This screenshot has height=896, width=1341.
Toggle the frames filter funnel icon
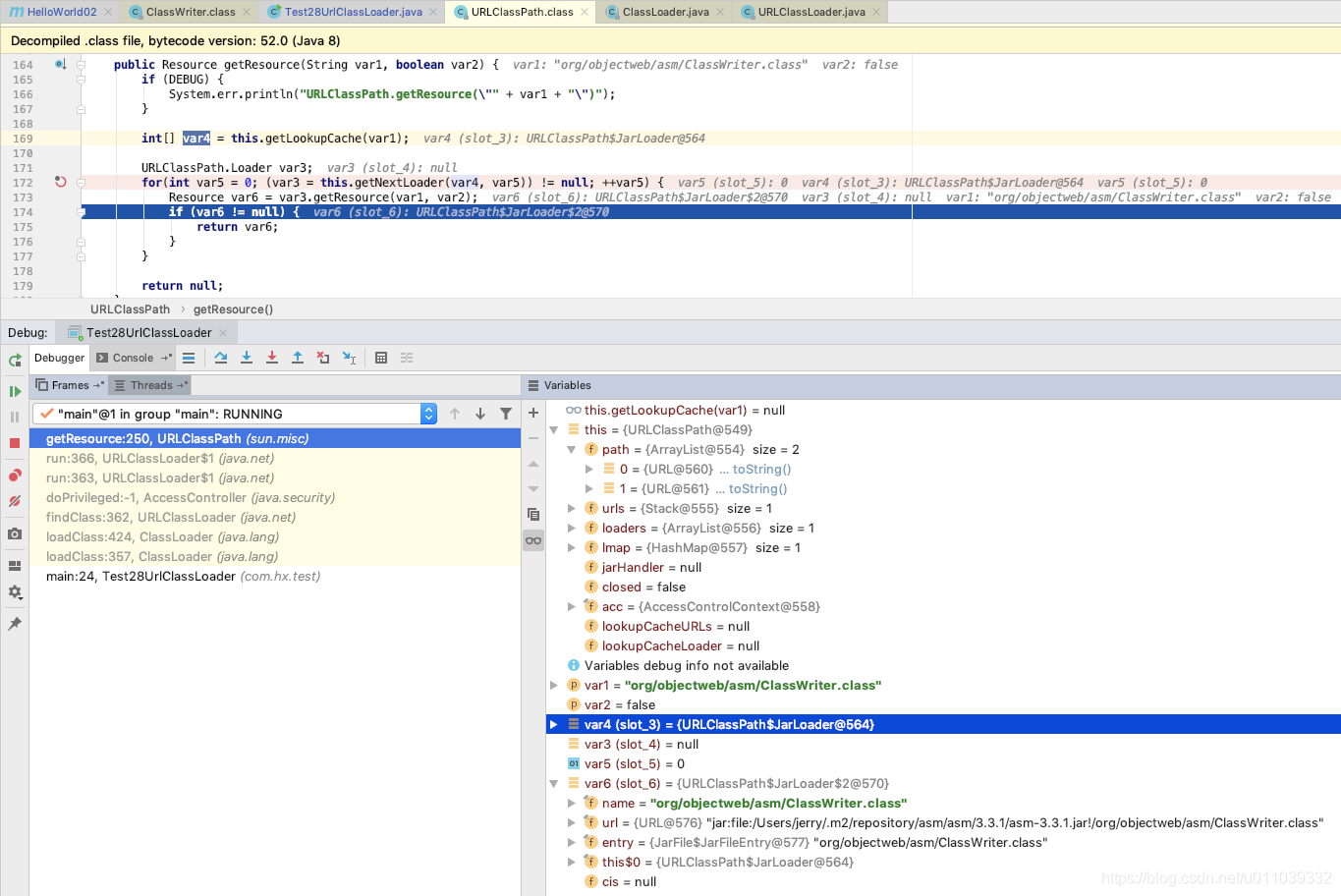pos(506,414)
